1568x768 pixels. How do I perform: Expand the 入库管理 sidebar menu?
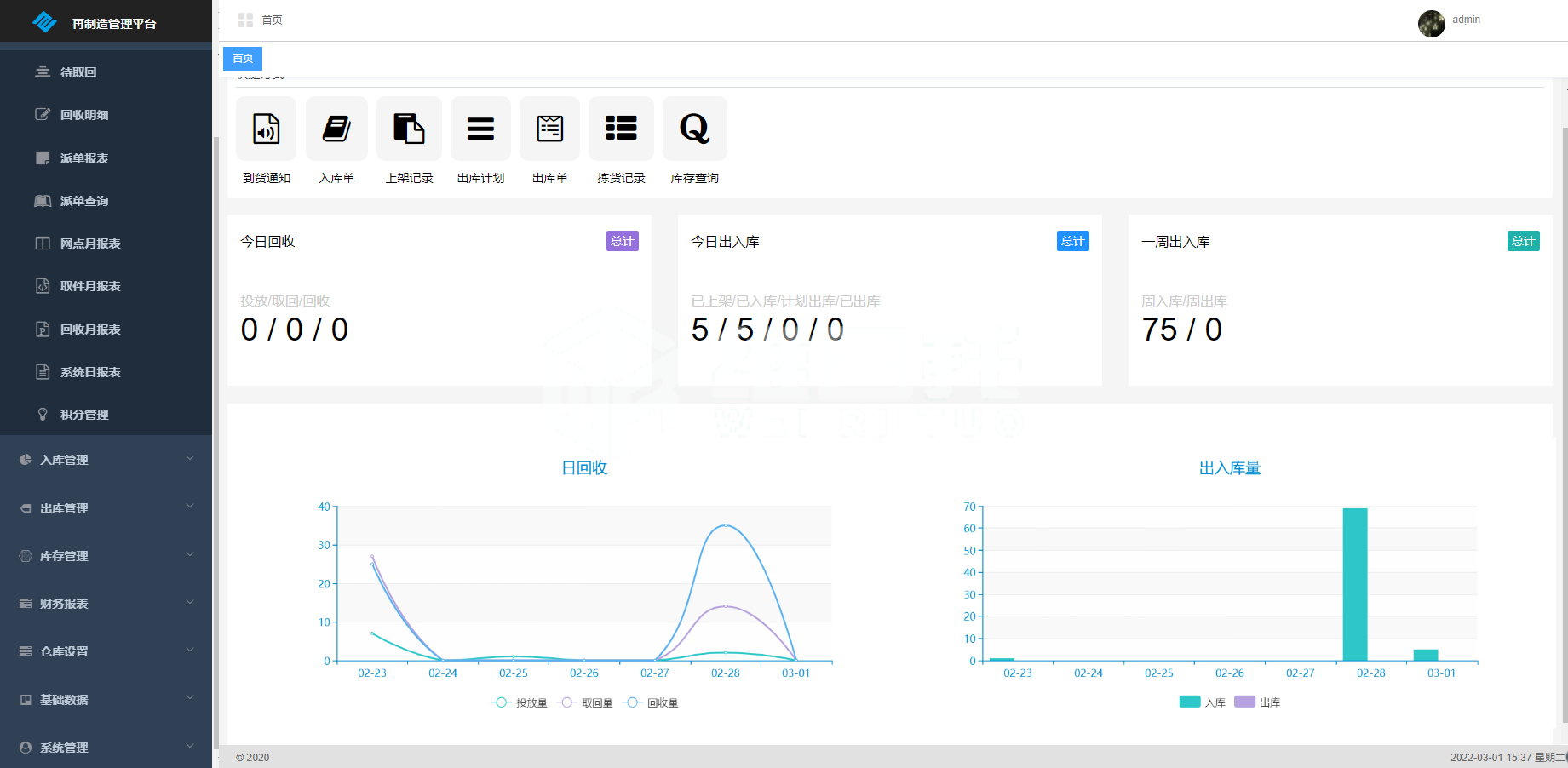tap(106, 460)
